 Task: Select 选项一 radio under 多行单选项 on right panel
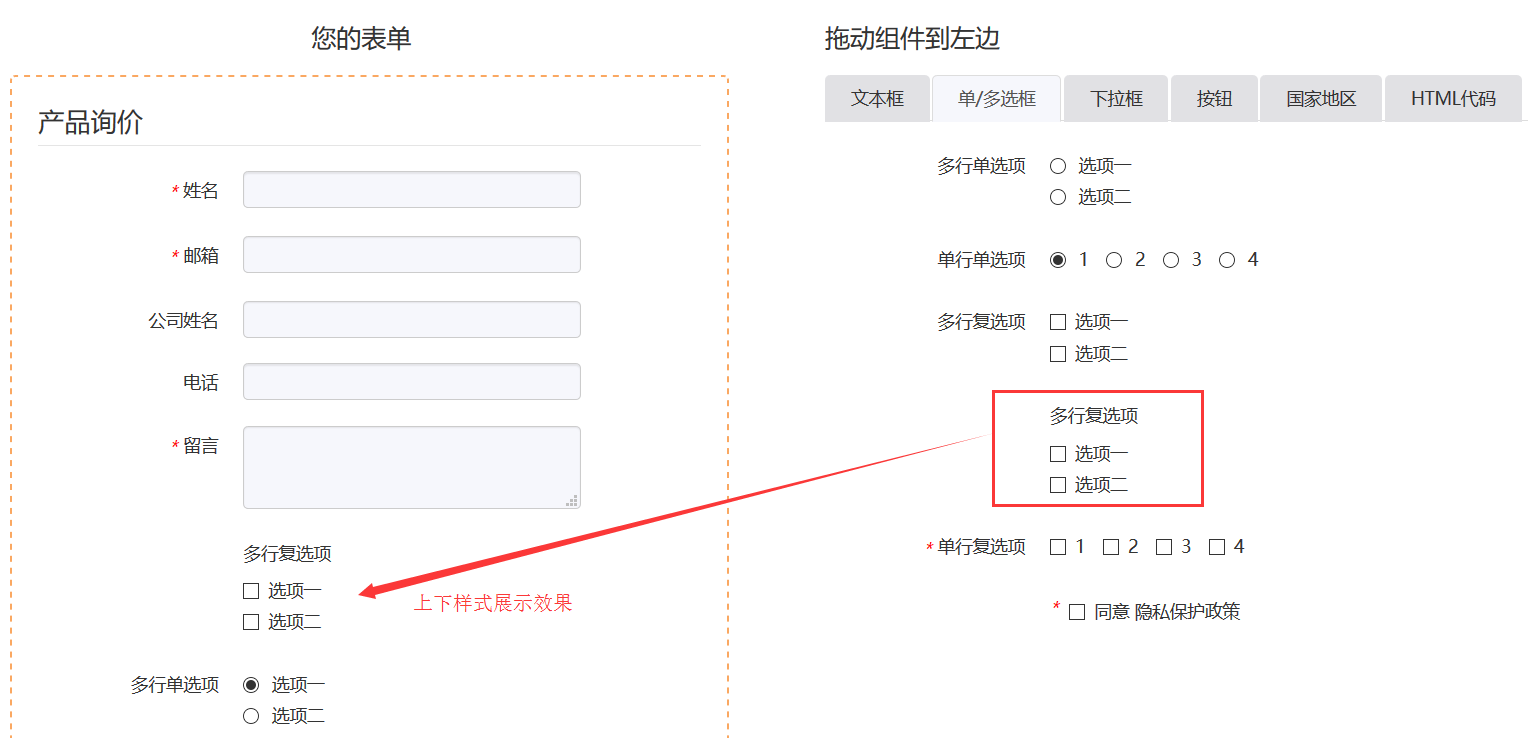click(1058, 165)
